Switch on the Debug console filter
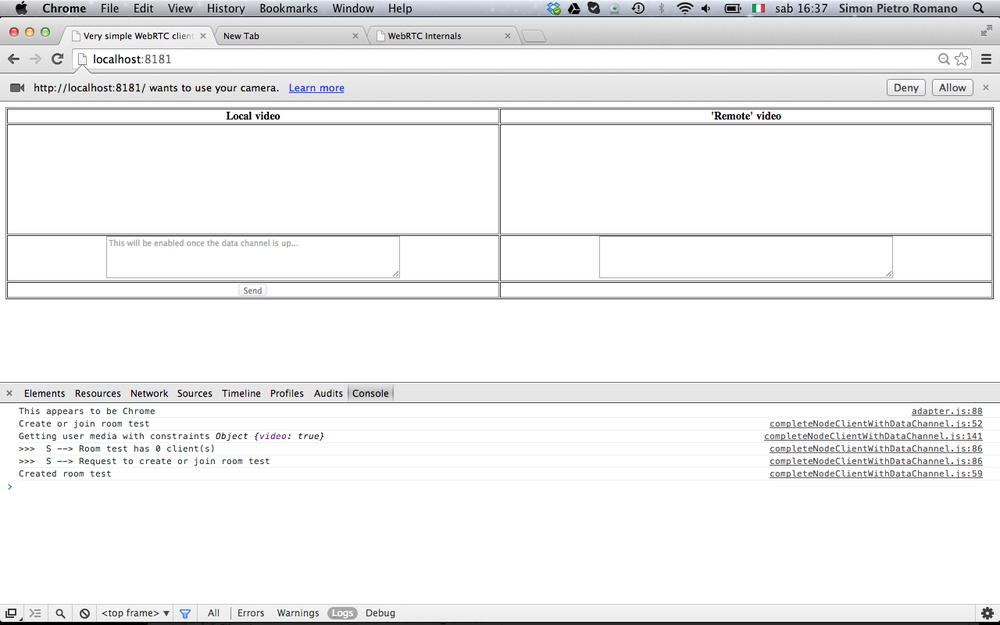The height and width of the screenshot is (625, 1000). point(380,613)
